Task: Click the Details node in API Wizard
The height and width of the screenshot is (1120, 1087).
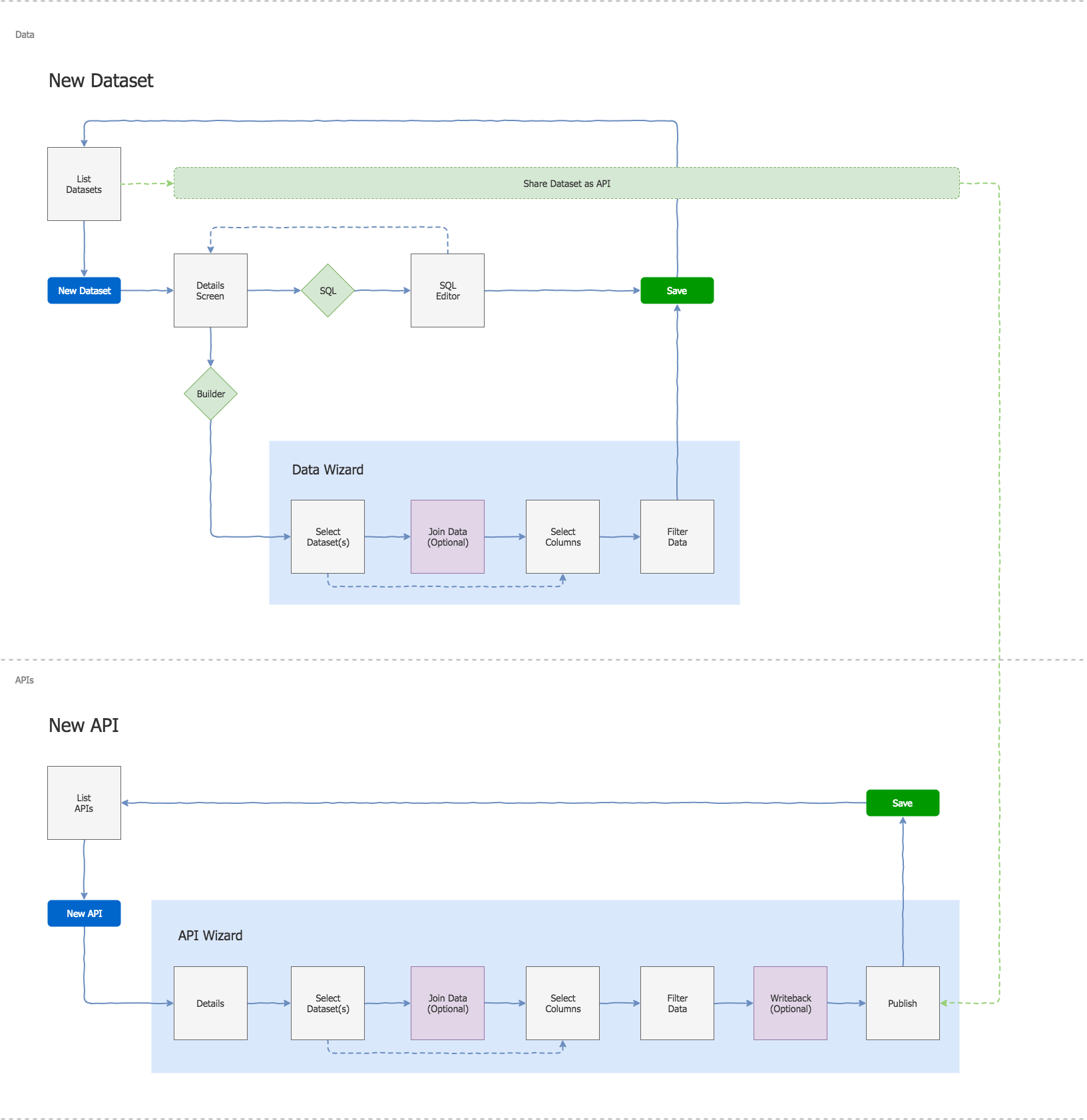Action: [x=210, y=1003]
